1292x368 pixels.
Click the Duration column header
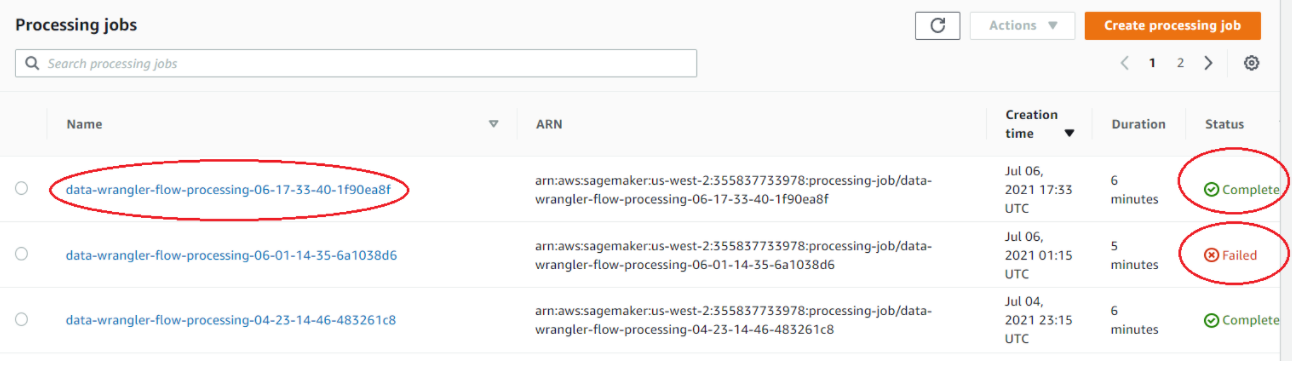(1138, 124)
